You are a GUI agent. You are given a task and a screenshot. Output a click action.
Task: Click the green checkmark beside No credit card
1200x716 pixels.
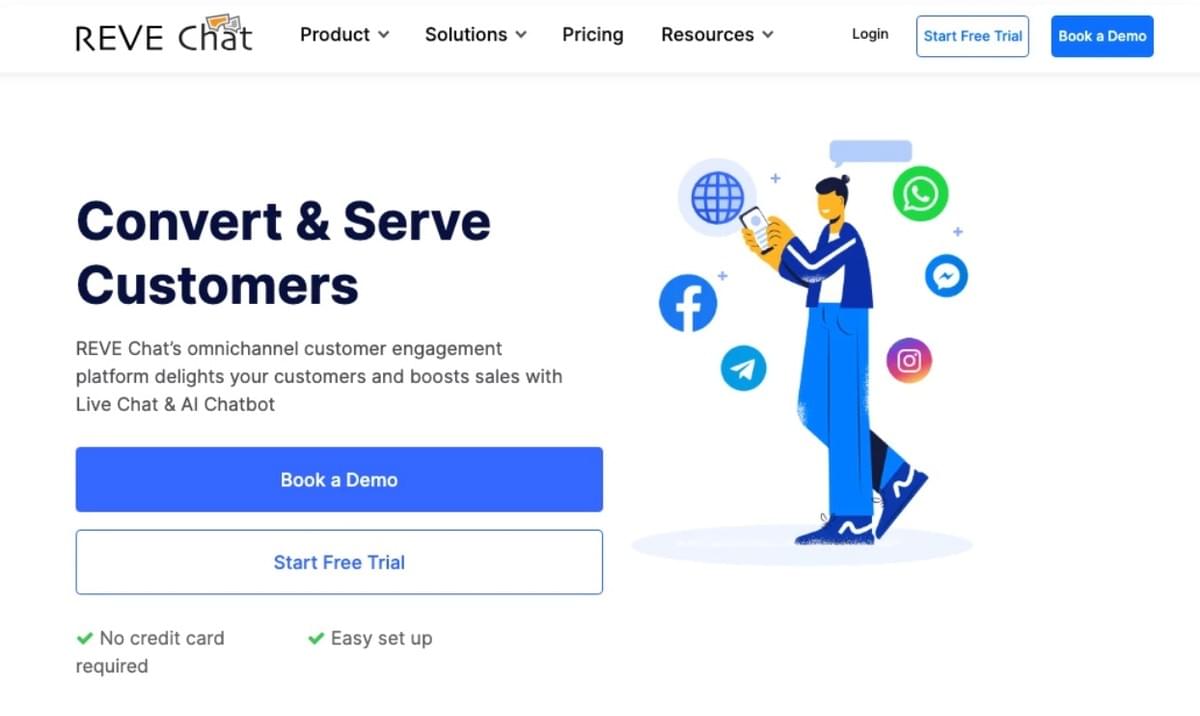coord(85,638)
